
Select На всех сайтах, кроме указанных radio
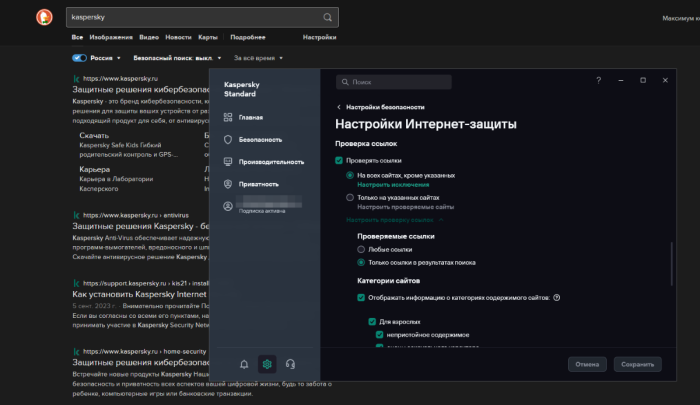click(350, 175)
